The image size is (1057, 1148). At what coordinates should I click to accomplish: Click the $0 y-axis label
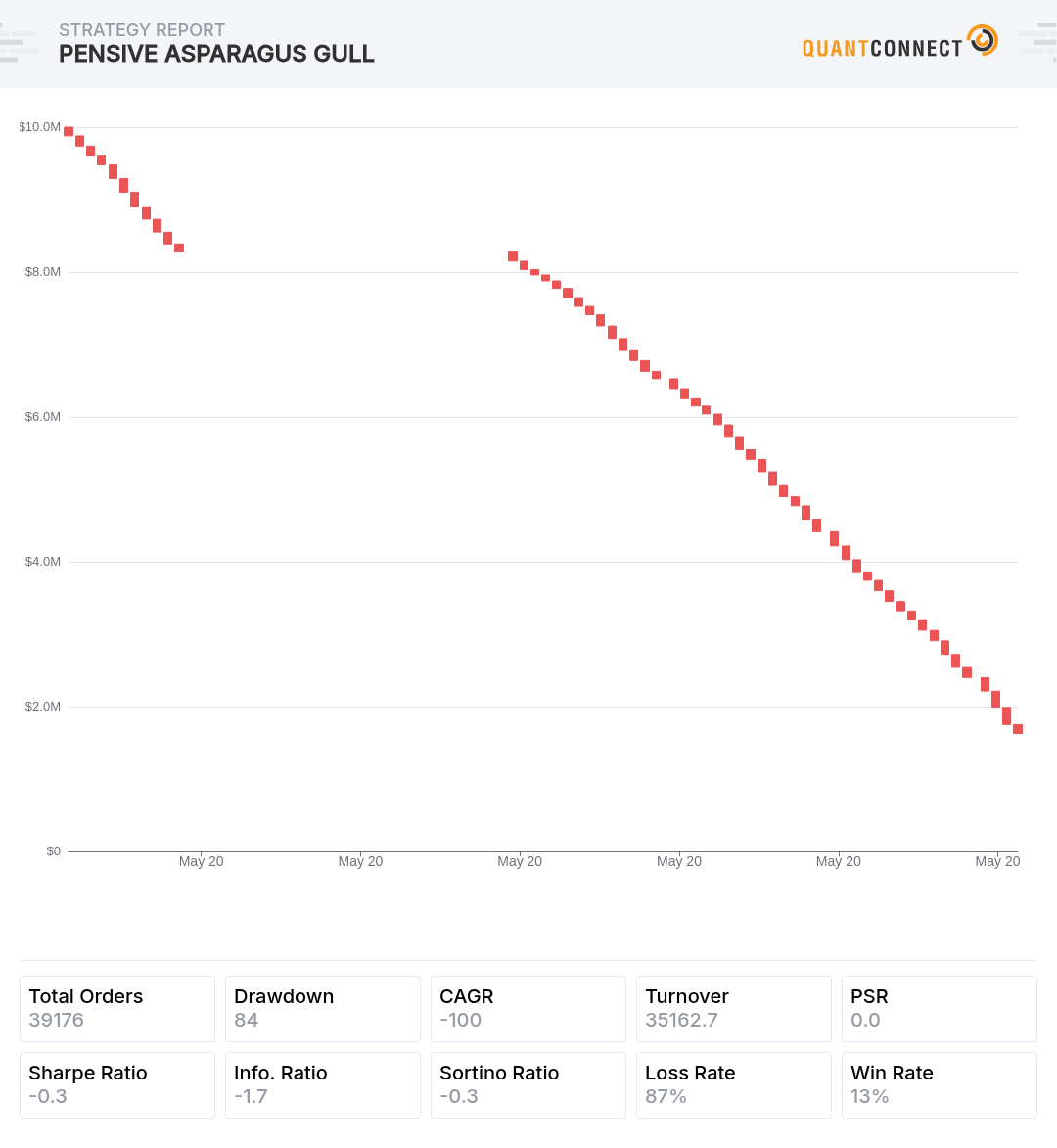54,851
